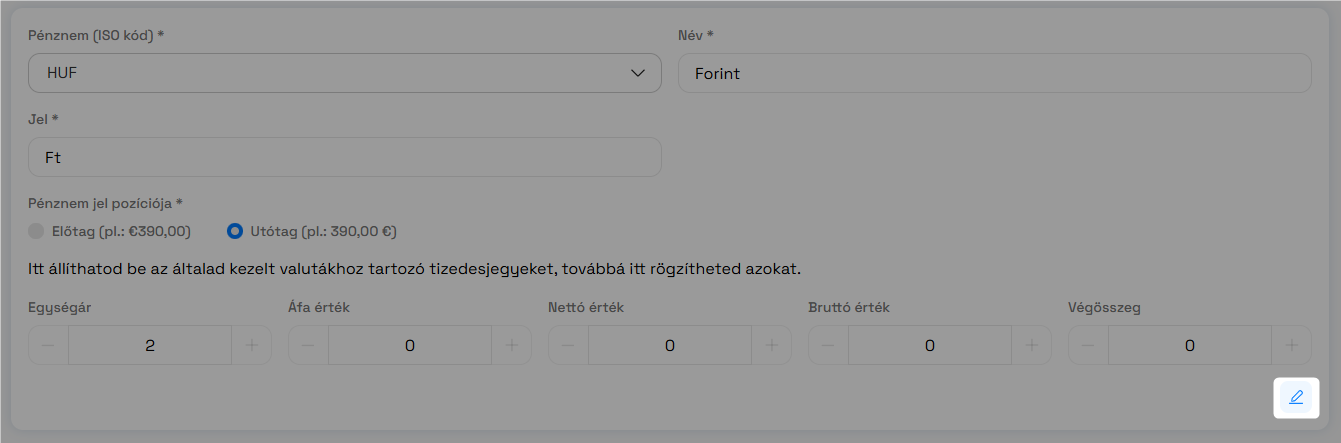
Task: Click the Egységár value field
Action: pos(150,345)
